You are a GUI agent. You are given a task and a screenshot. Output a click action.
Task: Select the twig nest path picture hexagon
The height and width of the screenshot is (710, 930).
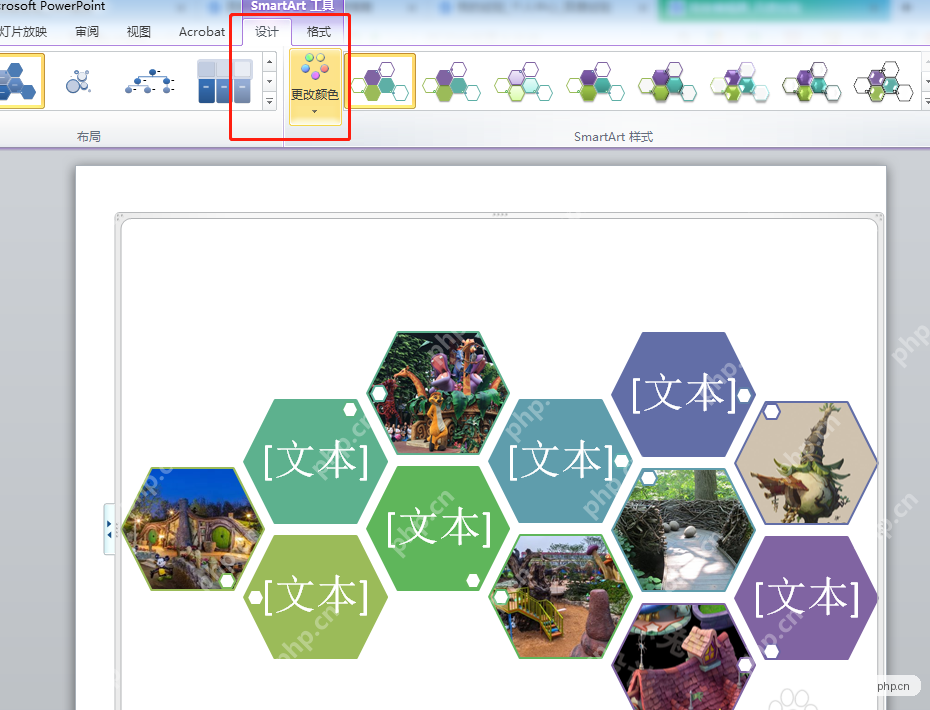pyautogui.click(x=683, y=530)
